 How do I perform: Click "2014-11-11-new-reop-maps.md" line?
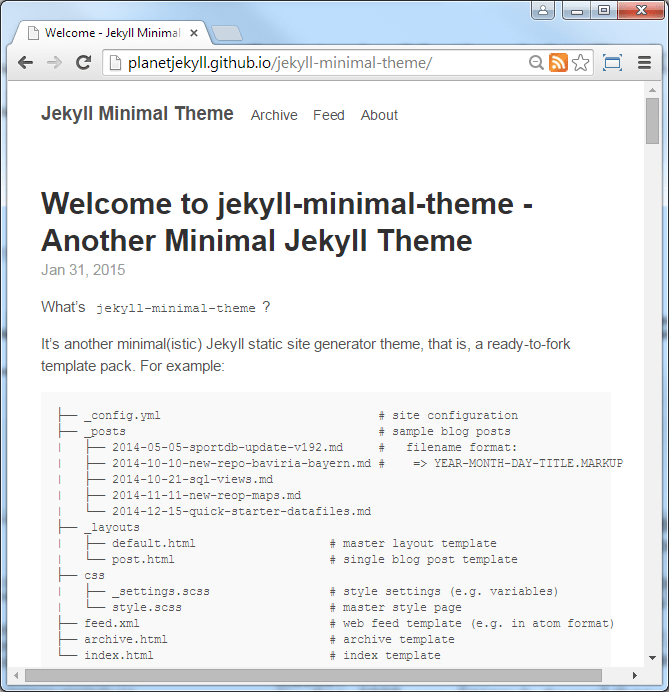tap(207, 495)
